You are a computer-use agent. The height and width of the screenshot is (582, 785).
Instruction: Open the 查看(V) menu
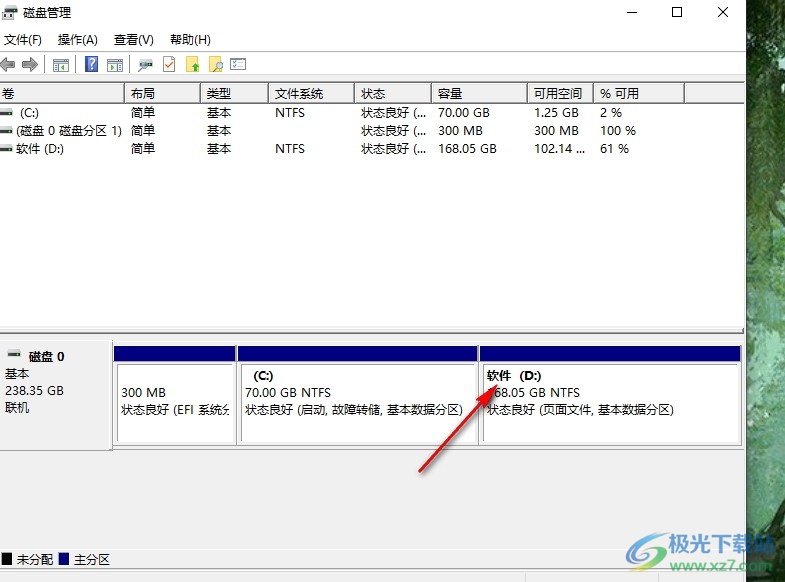(134, 40)
